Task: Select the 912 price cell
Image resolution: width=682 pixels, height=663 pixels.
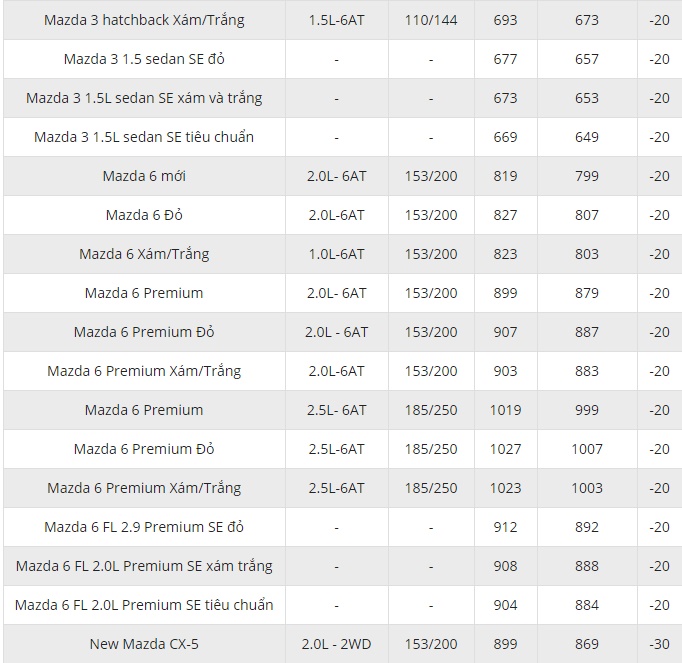Action: pyautogui.click(x=505, y=527)
